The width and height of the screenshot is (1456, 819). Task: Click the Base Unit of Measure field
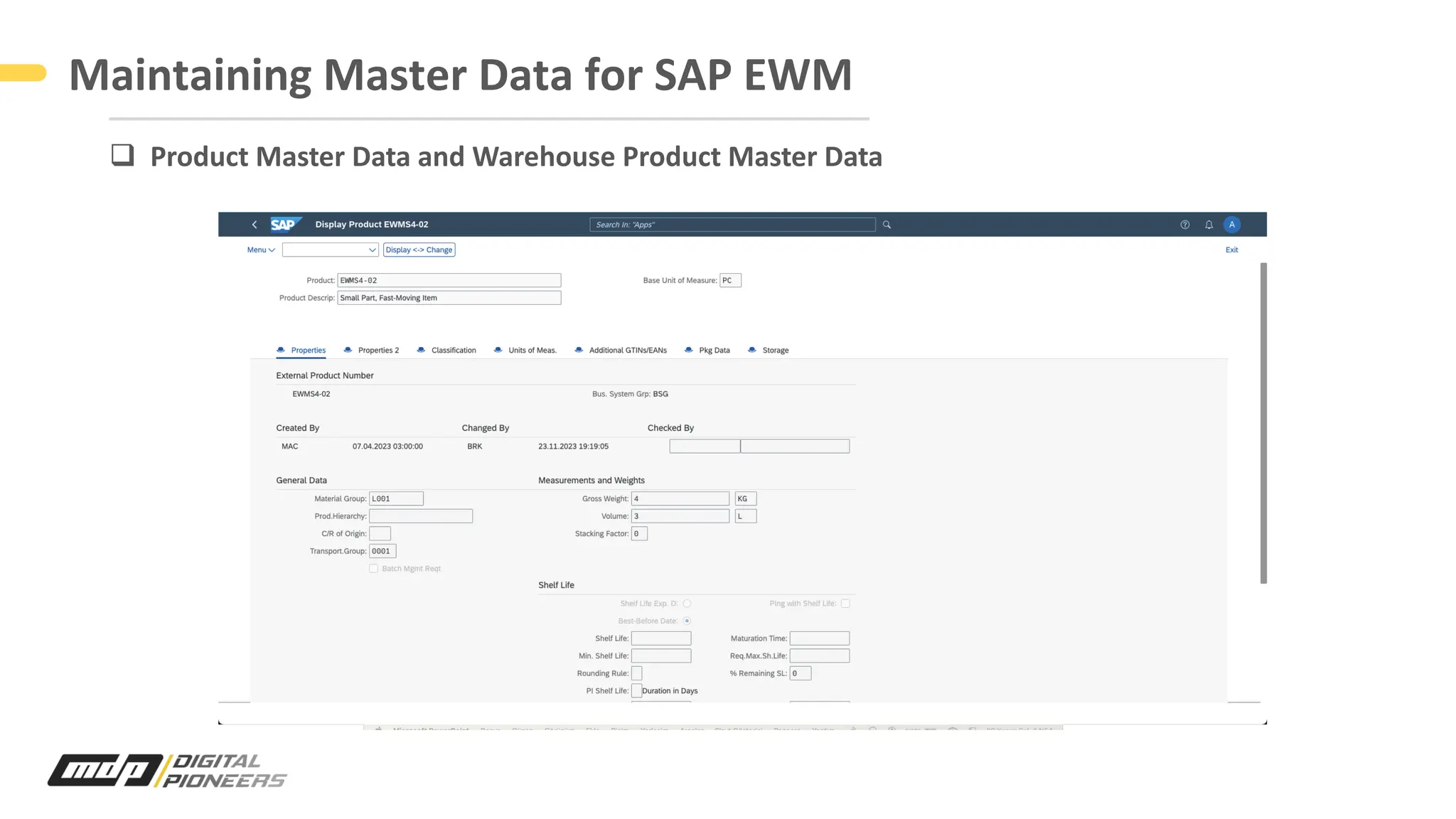click(730, 281)
